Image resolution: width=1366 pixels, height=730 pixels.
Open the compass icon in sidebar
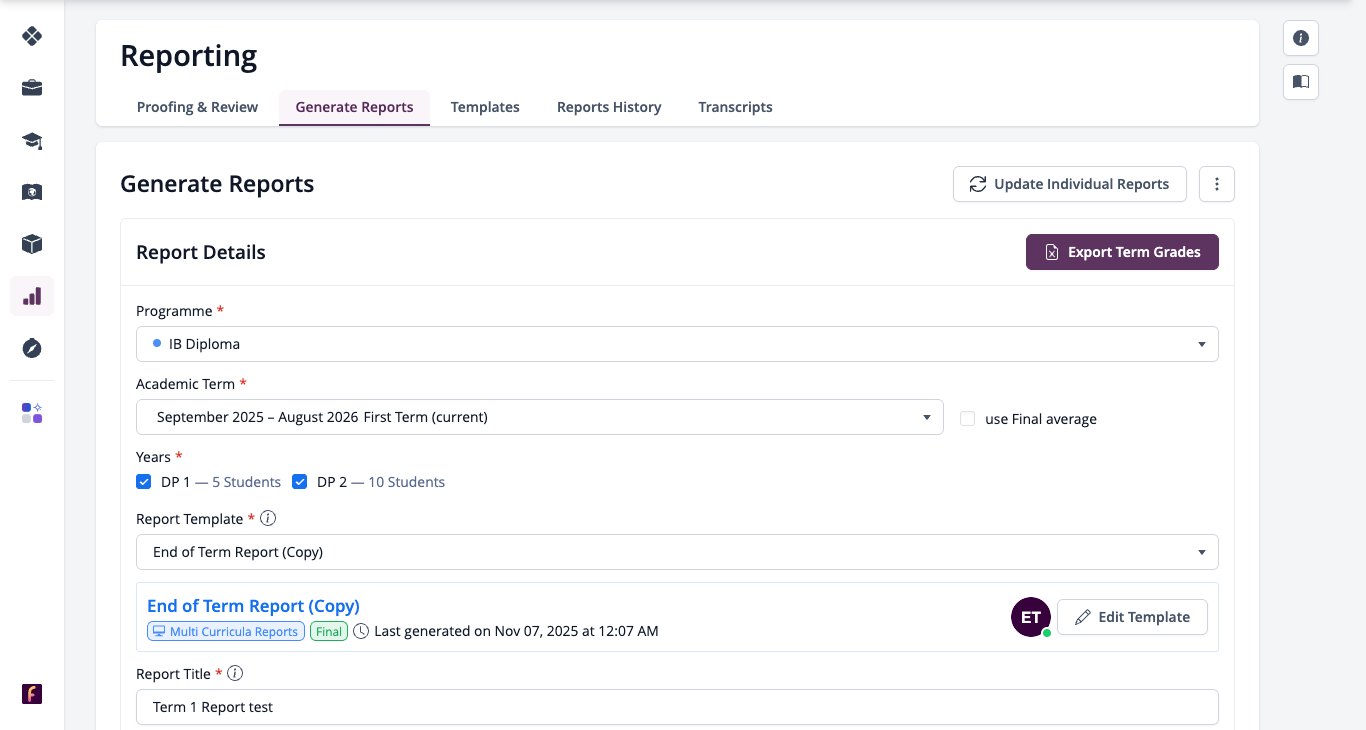click(x=32, y=348)
